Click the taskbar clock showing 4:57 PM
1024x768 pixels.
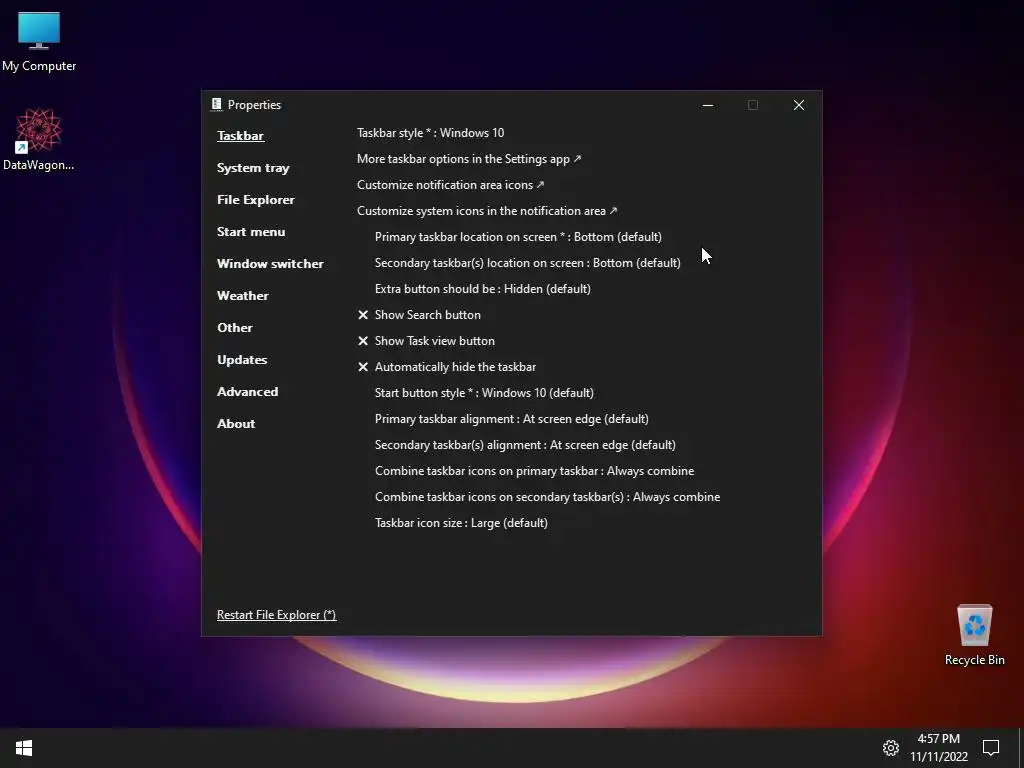(x=938, y=748)
